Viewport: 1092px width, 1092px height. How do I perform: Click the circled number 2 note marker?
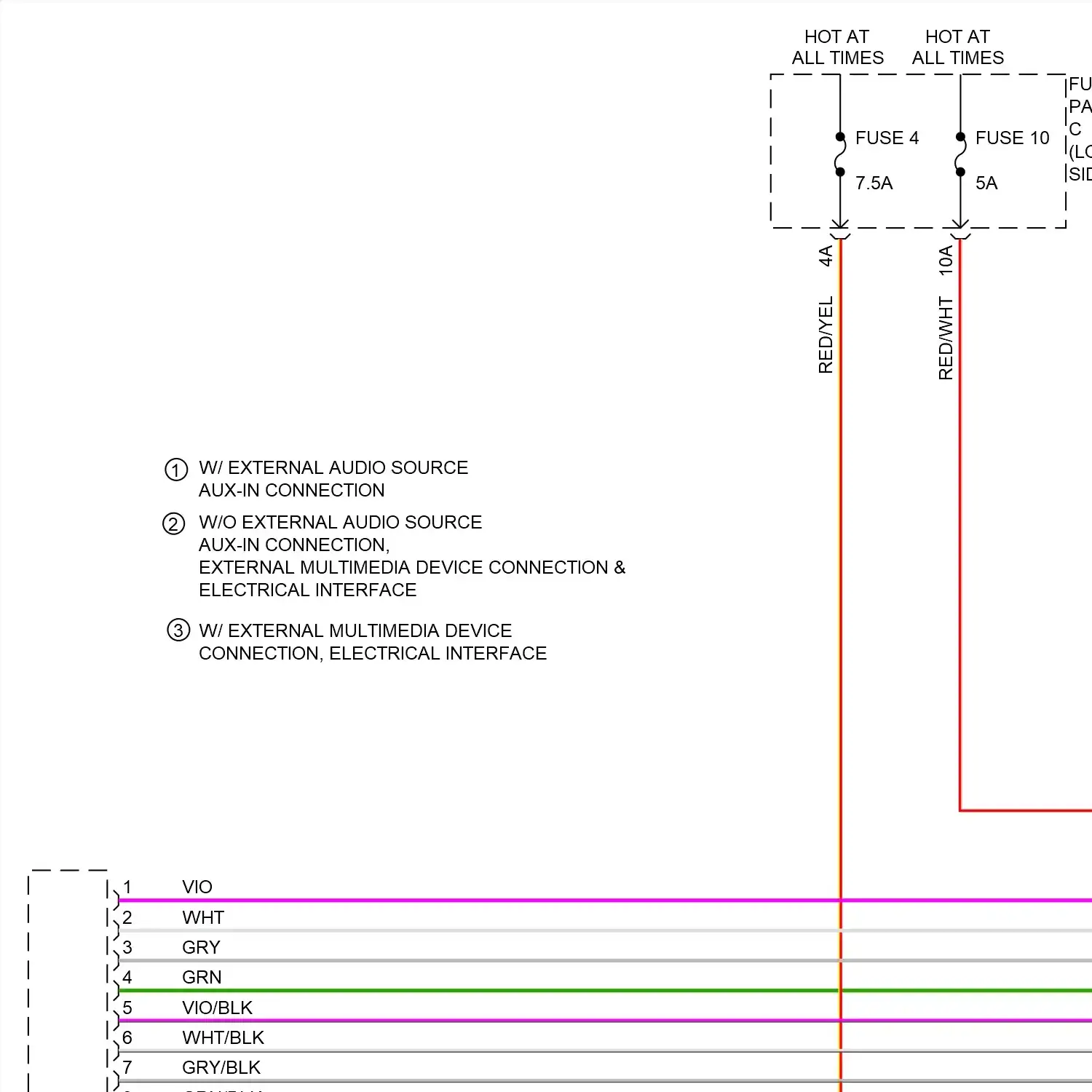click(174, 524)
